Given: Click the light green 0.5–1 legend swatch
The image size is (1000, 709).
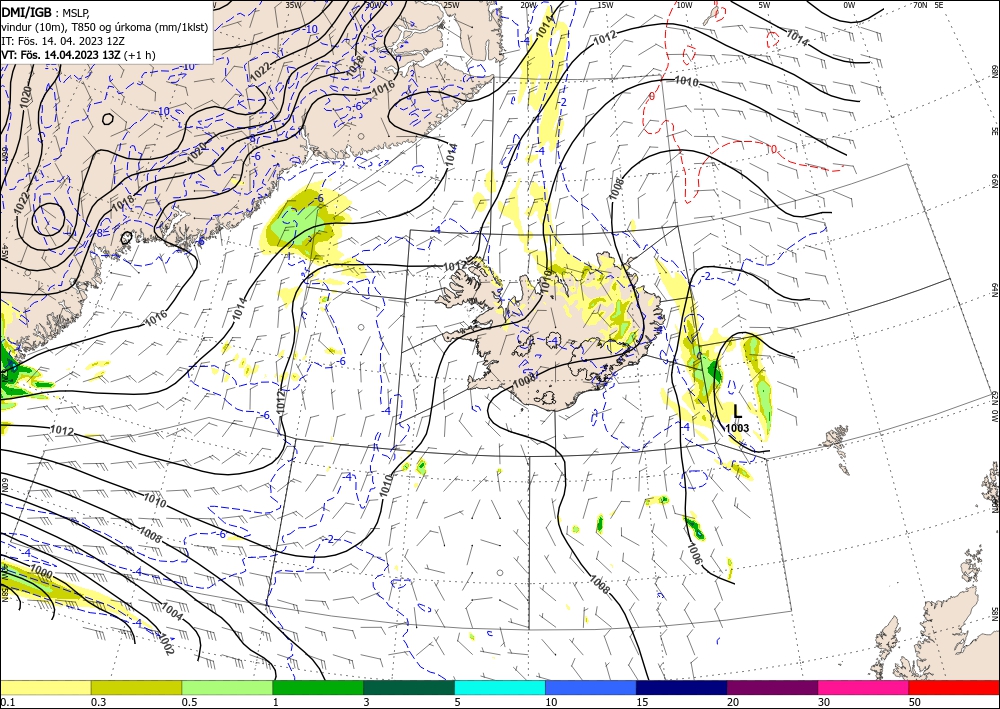Looking at the screenshot, I should coord(227,688).
